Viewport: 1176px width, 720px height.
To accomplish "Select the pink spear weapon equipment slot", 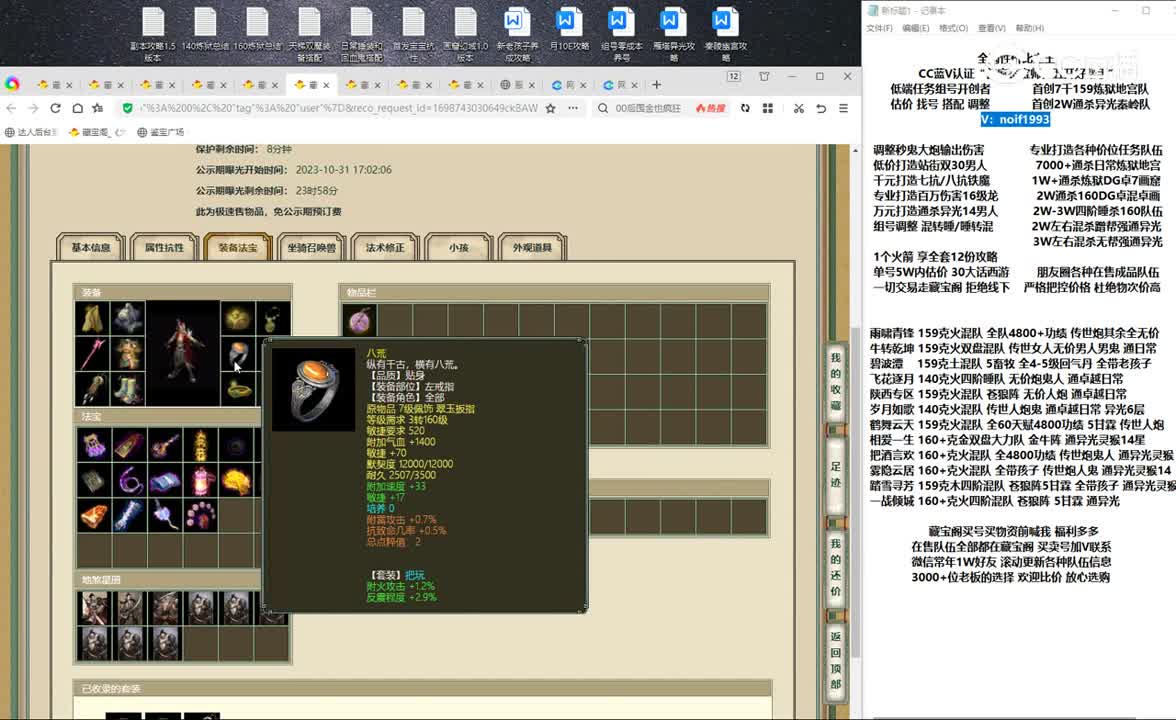I will 92,353.
